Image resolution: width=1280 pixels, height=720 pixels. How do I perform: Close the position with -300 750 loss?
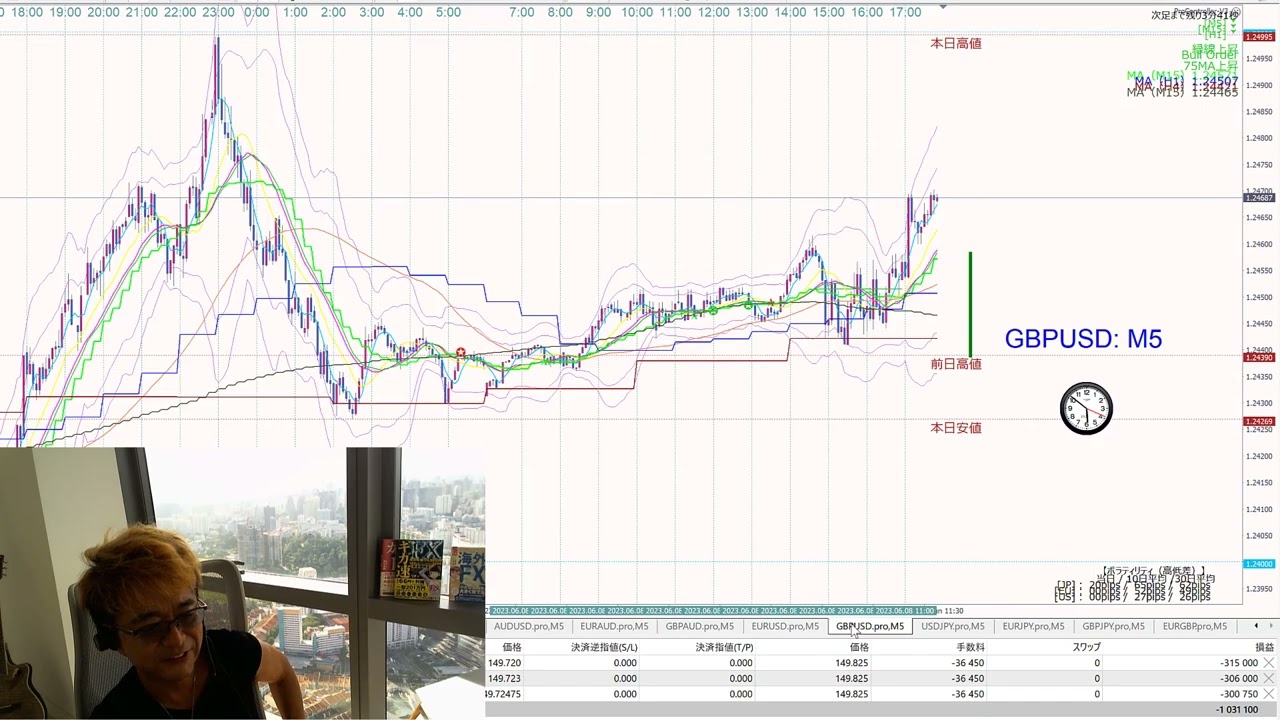pyautogui.click(x=1269, y=694)
